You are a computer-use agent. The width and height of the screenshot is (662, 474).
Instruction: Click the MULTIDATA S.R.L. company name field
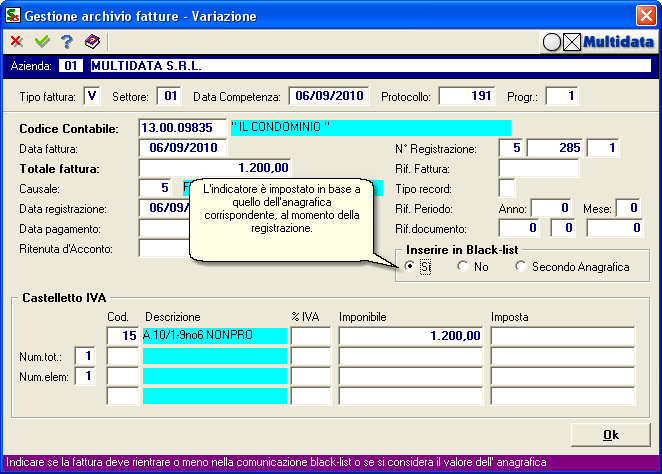(371, 66)
